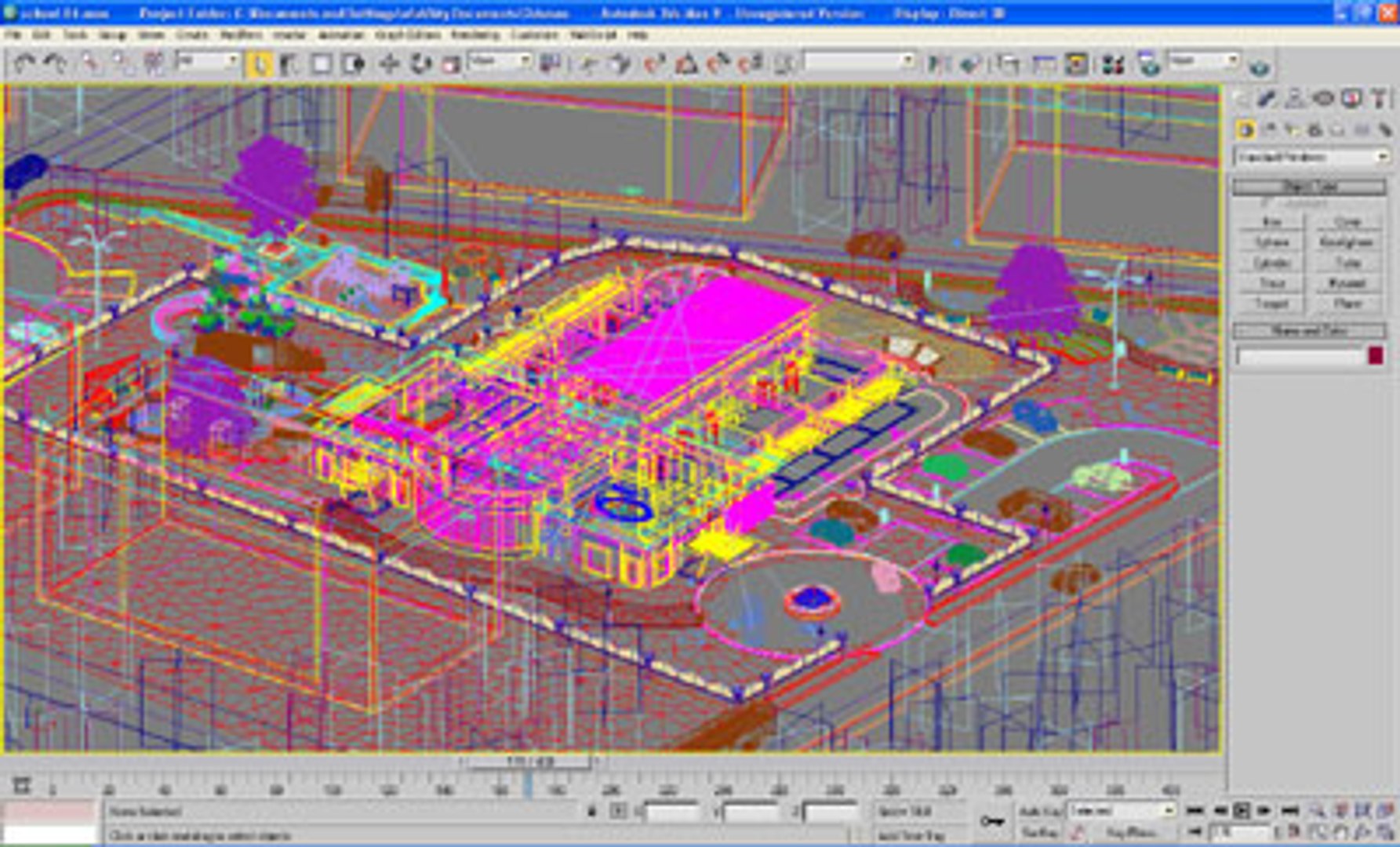
Task: Click the Redo arrow in main toolbar
Action: pos(55,63)
